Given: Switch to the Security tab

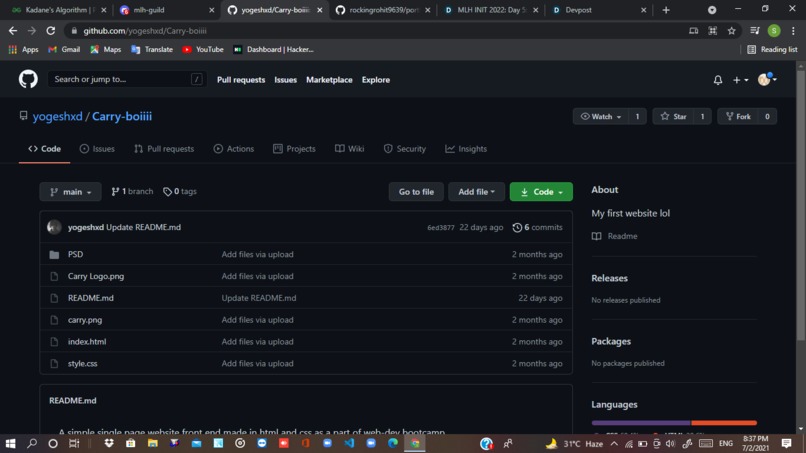Looking at the screenshot, I should 405,149.
